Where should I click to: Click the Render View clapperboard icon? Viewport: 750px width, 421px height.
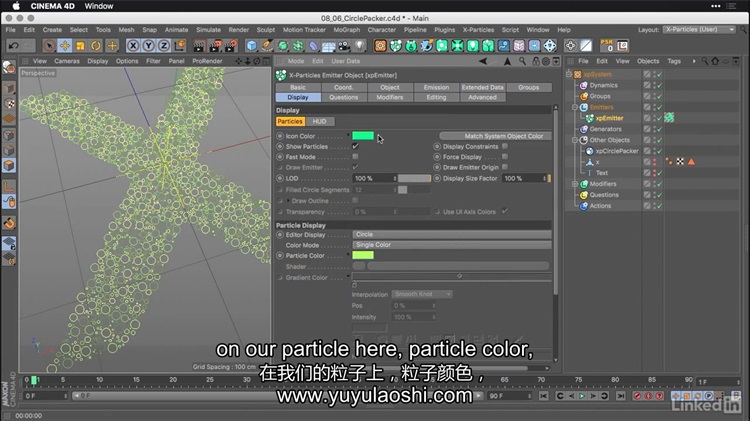(199, 46)
